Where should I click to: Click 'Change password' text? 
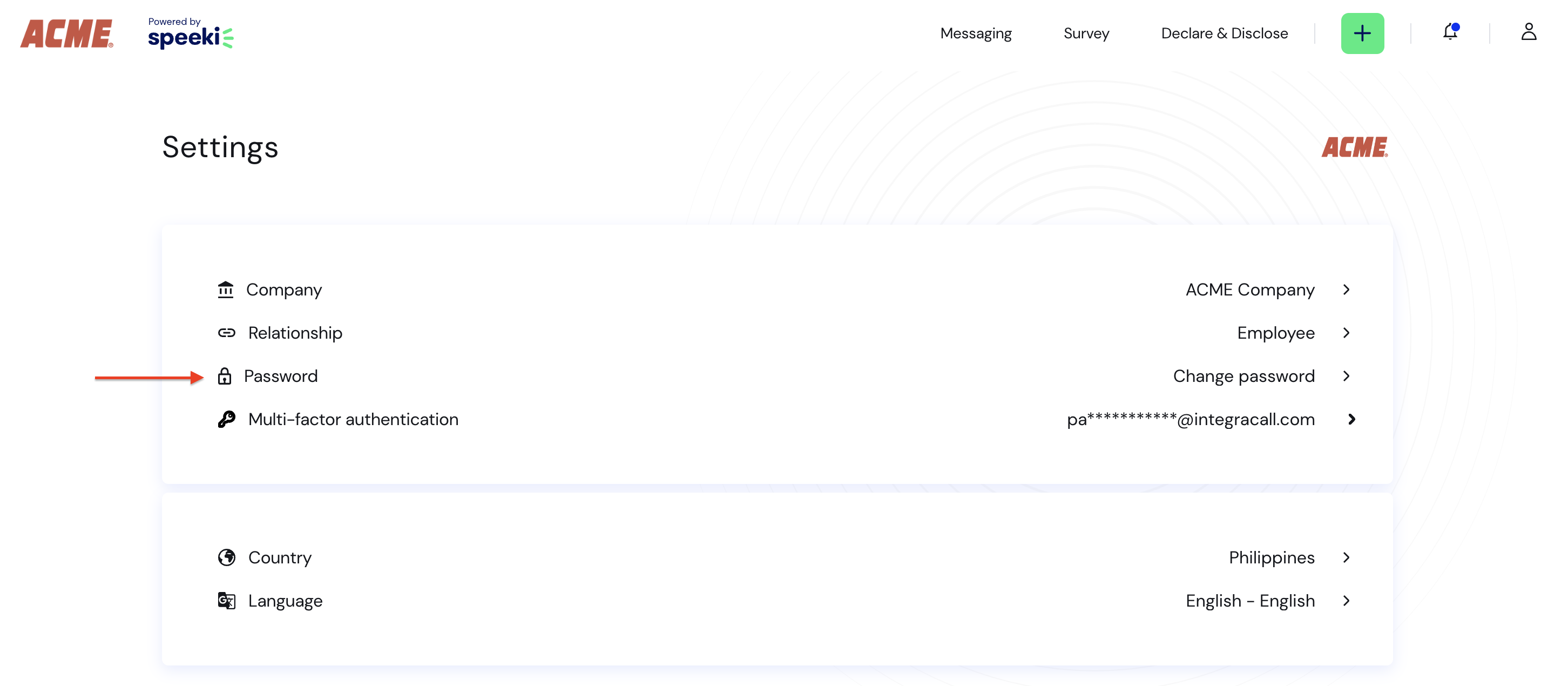[x=1243, y=377]
